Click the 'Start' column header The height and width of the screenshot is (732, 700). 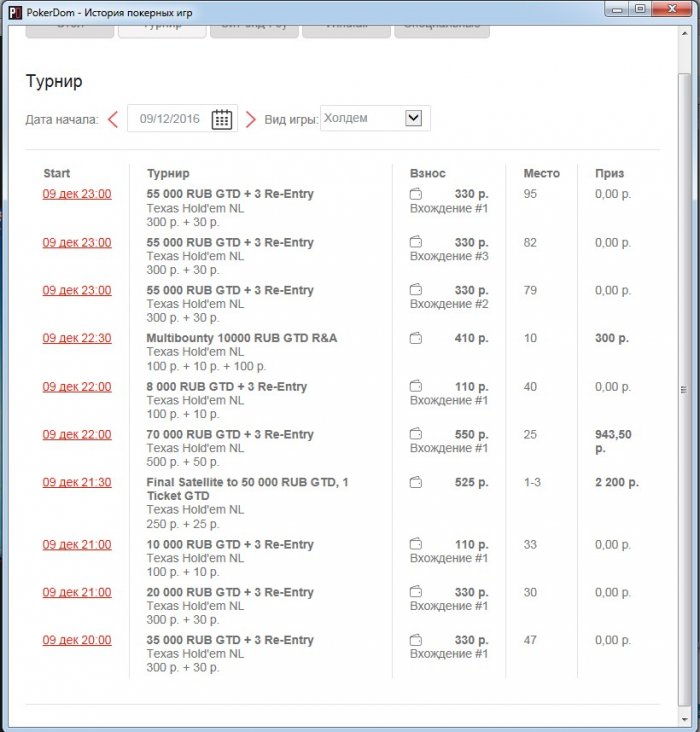57,173
